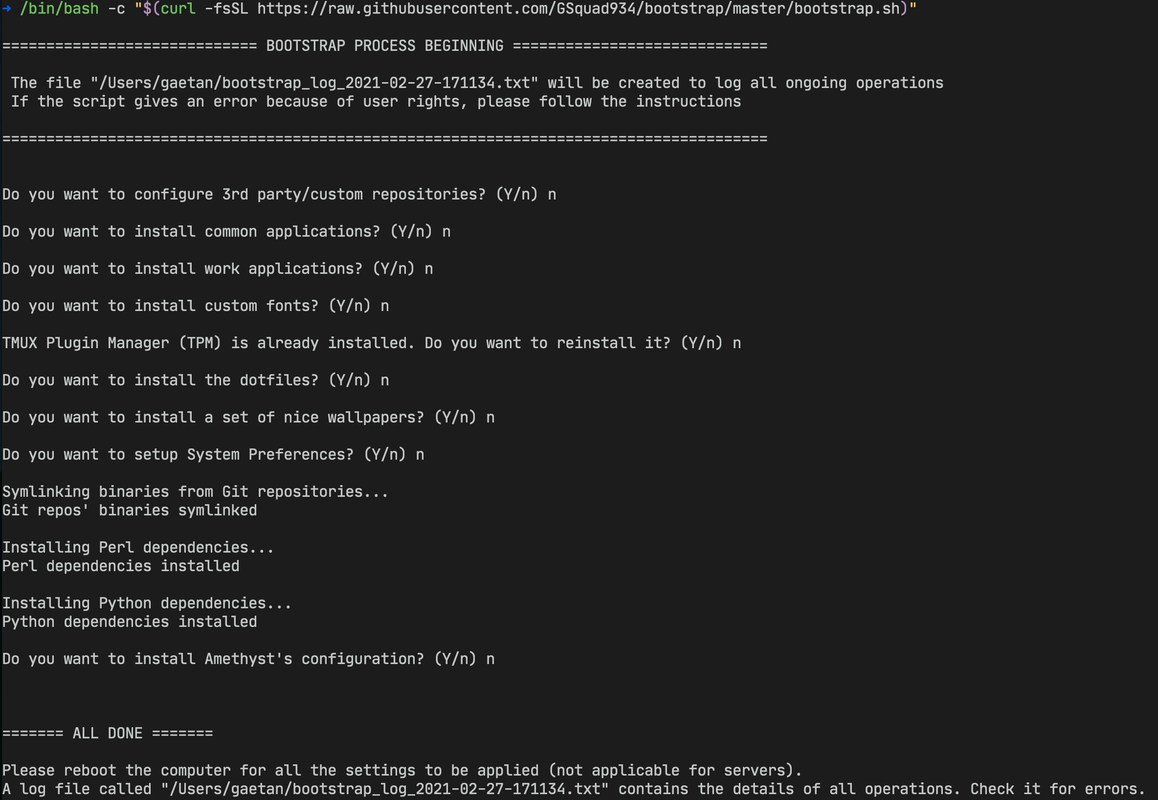Viewport: 1158px width, 800px height.
Task: Click the Python dependencies installed message
Action: coord(129,622)
